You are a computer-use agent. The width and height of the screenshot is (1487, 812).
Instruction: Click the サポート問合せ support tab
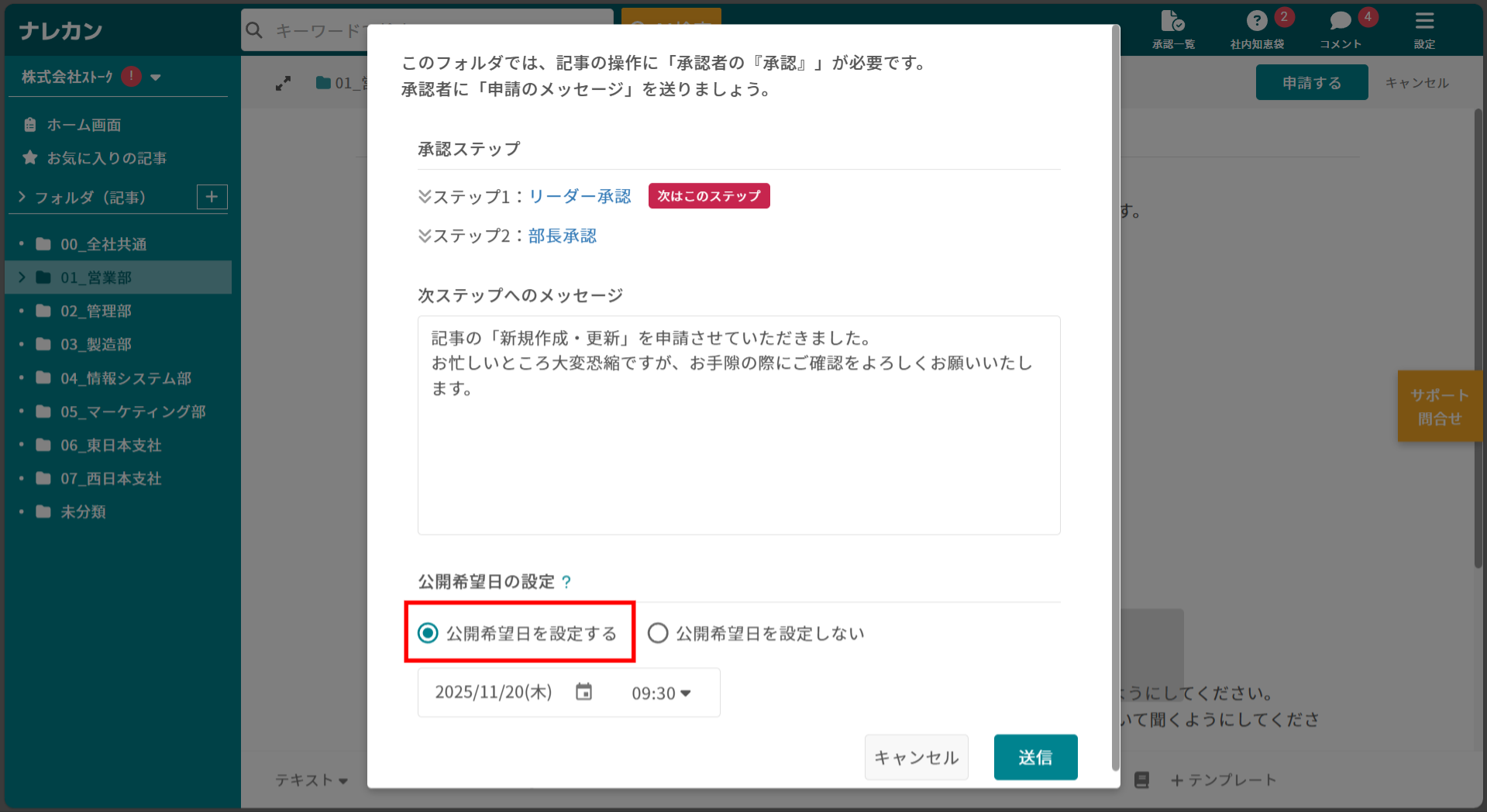pos(1439,406)
